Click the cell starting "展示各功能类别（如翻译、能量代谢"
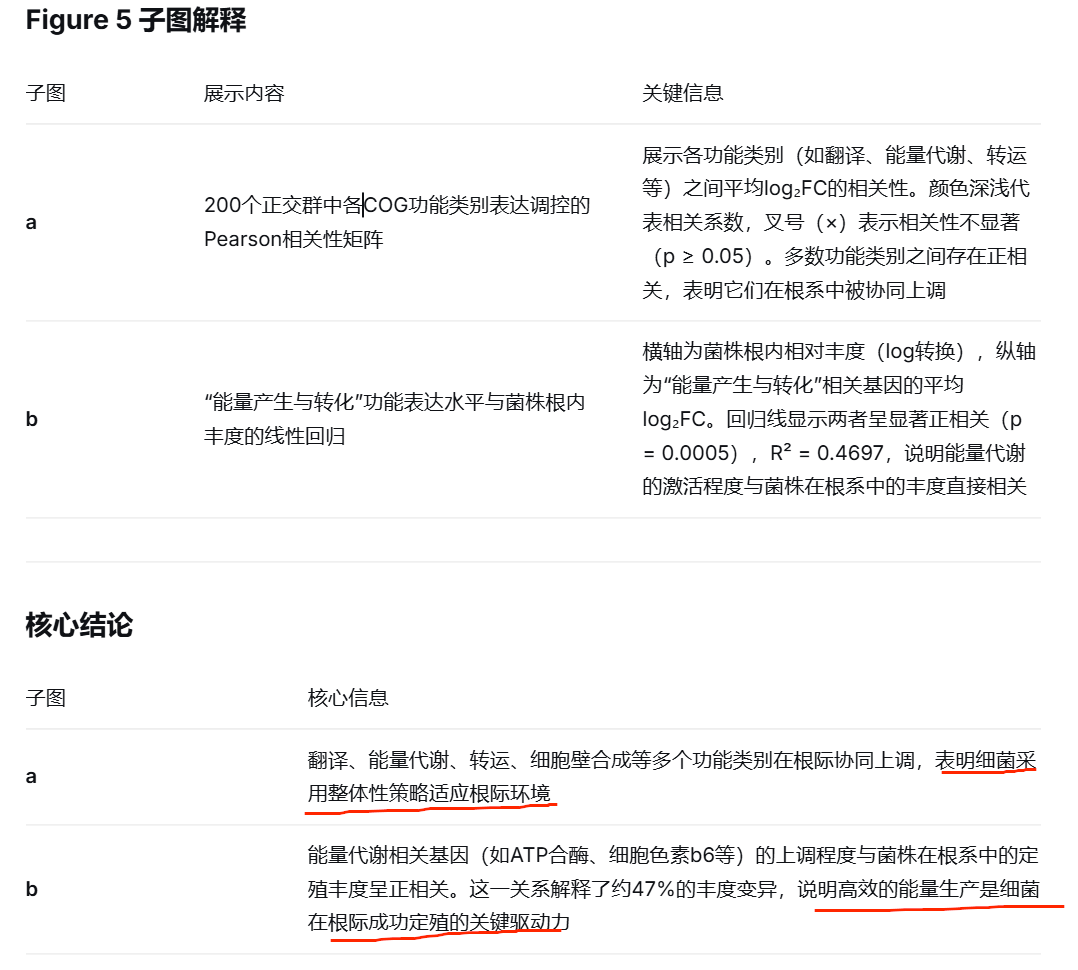1078x970 pixels. (x=835, y=223)
